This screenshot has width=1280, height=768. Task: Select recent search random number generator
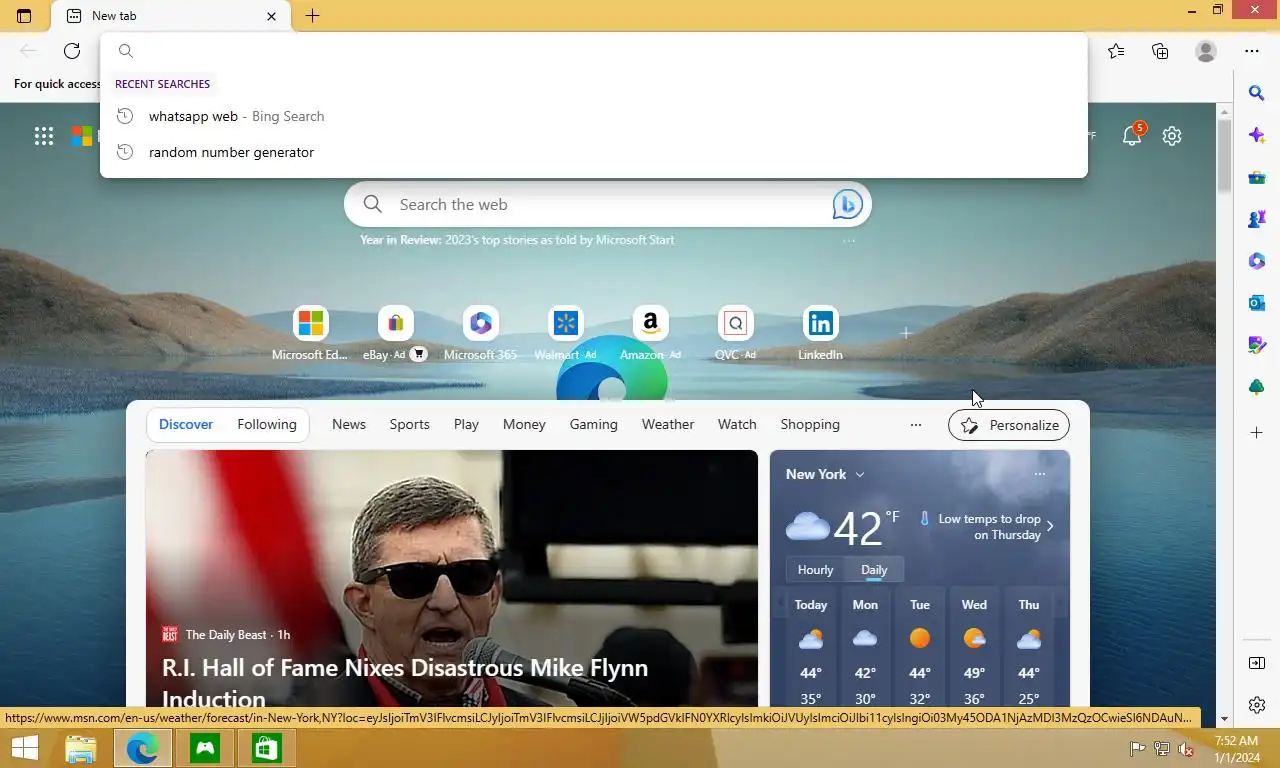(593, 152)
